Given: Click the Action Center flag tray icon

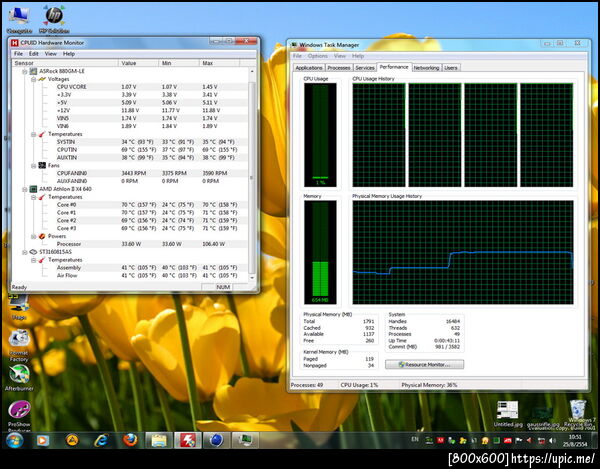Looking at the screenshot, I should point(519,441).
